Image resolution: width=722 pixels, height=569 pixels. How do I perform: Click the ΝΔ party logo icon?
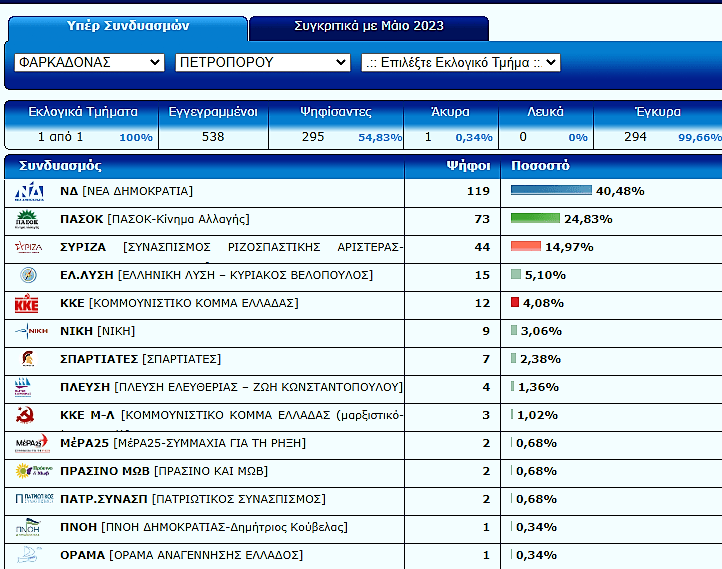(28, 191)
